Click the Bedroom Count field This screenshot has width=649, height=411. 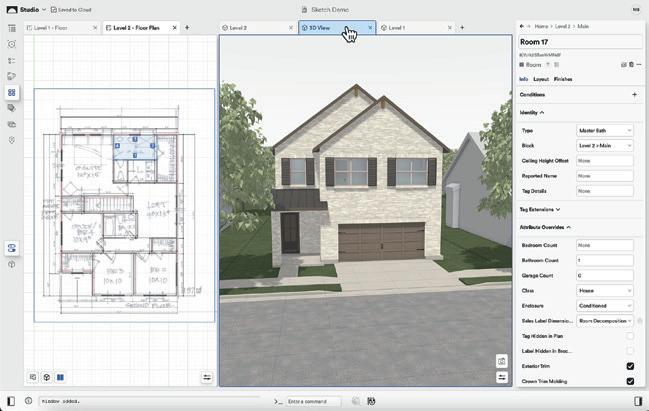[x=605, y=245]
